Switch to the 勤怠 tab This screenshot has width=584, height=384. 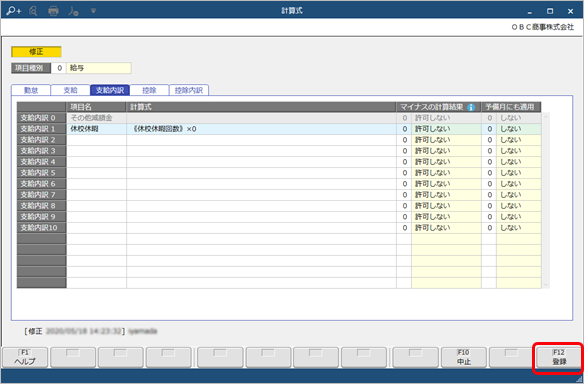click(31, 90)
